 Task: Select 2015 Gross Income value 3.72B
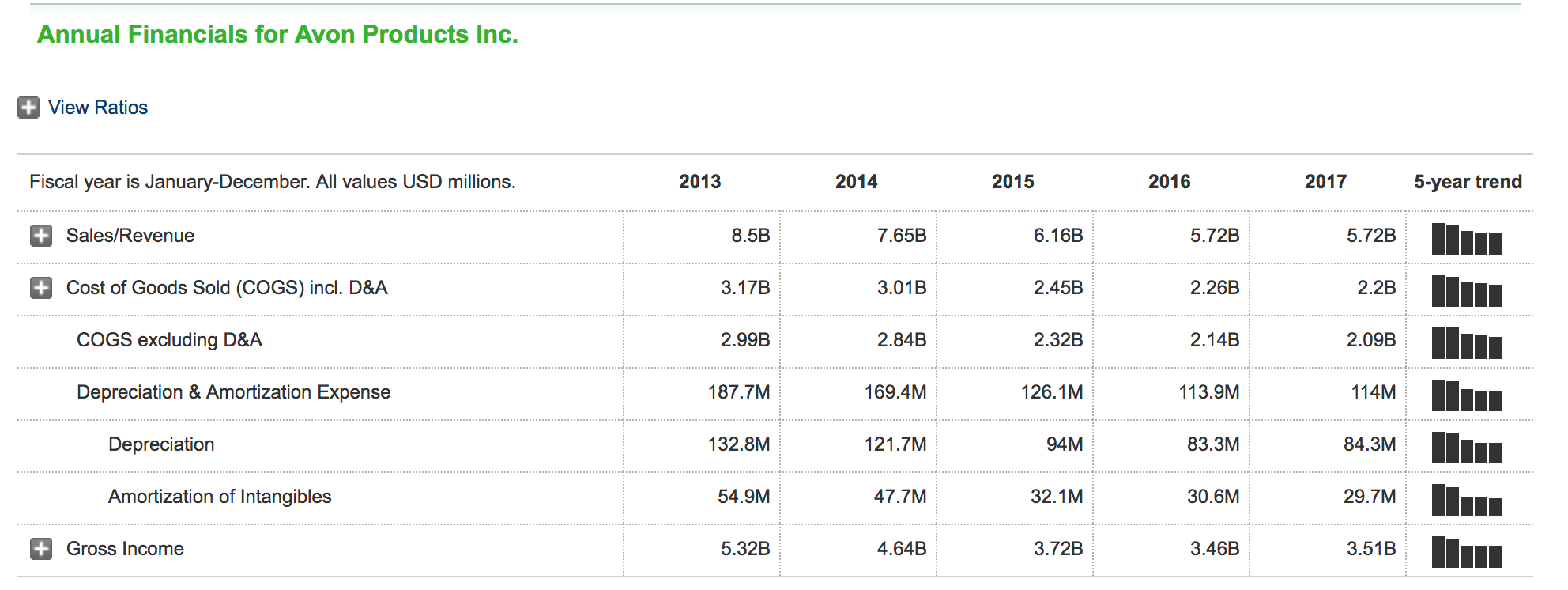(1058, 549)
